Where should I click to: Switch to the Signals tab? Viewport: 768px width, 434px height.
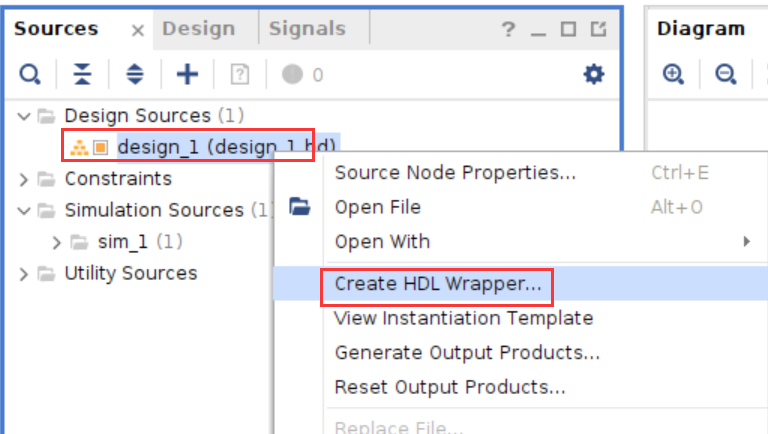pyautogui.click(x=307, y=29)
